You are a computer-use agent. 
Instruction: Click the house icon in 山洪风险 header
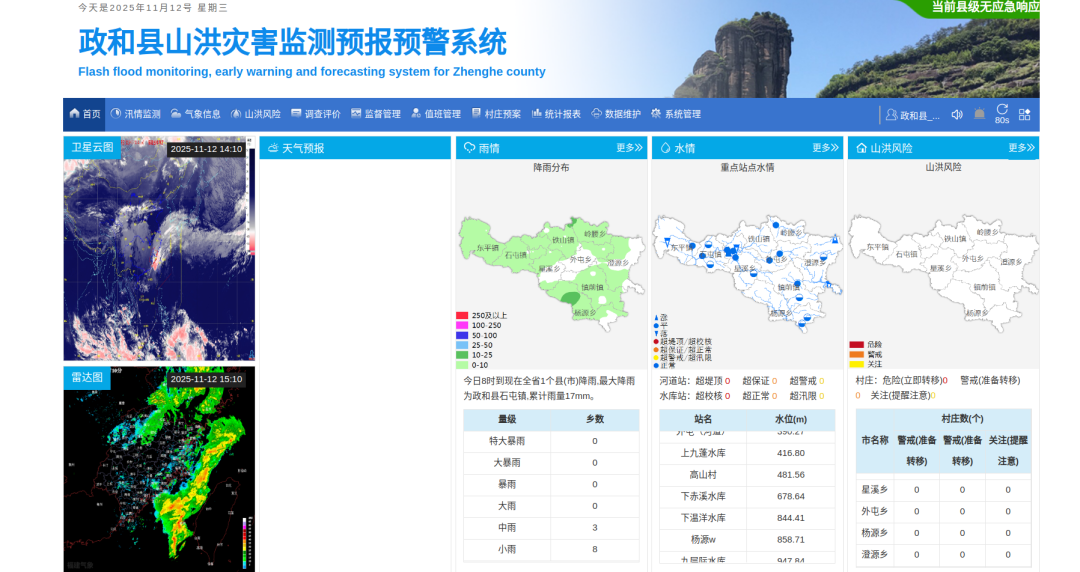pyautogui.click(x=860, y=148)
